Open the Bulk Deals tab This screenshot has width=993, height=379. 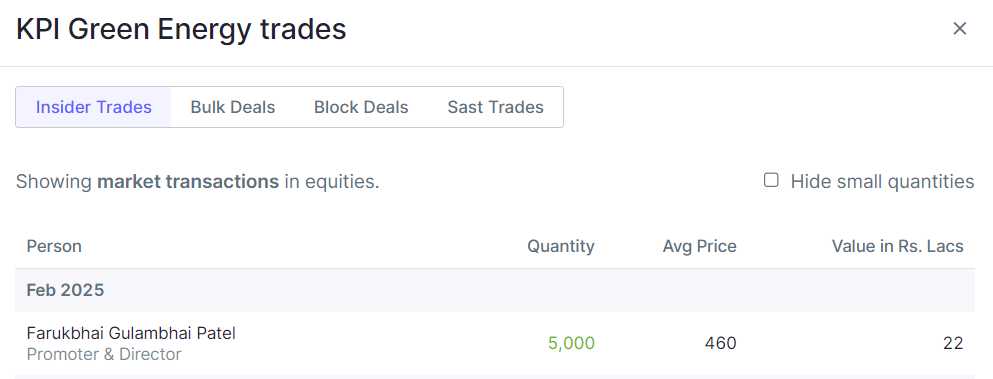(x=233, y=107)
